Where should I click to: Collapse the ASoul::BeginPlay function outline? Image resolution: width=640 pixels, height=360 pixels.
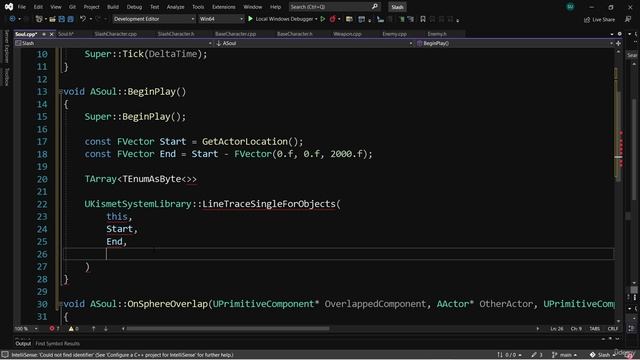(60, 92)
